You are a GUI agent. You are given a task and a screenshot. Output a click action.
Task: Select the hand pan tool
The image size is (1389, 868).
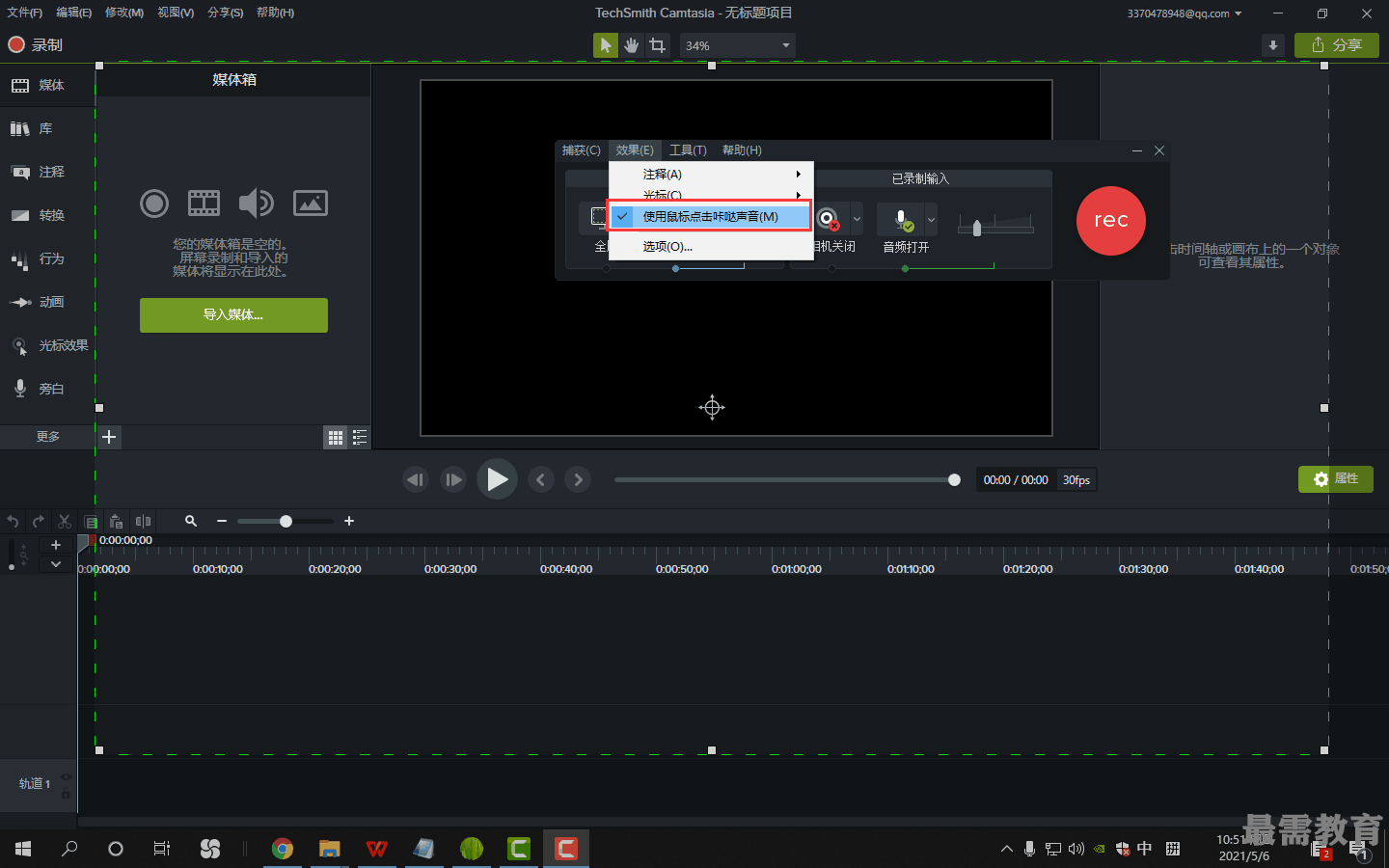coord(631,45)
